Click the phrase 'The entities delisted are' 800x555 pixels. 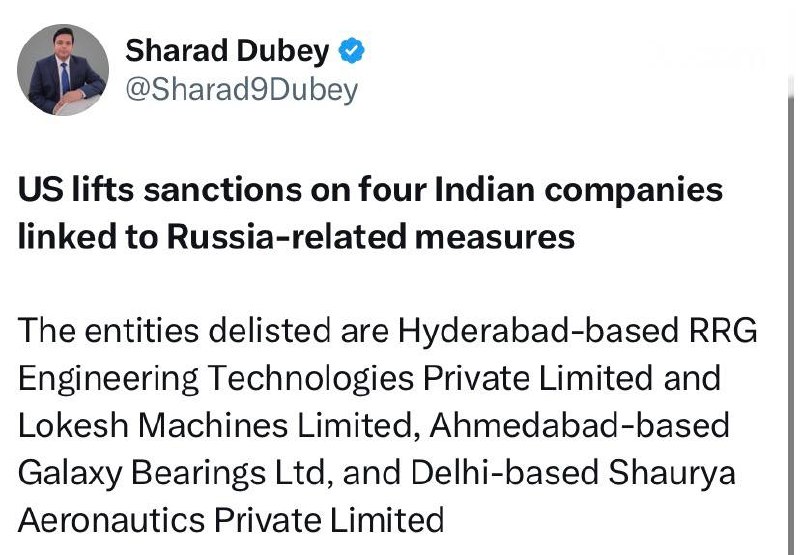point(203,331)
